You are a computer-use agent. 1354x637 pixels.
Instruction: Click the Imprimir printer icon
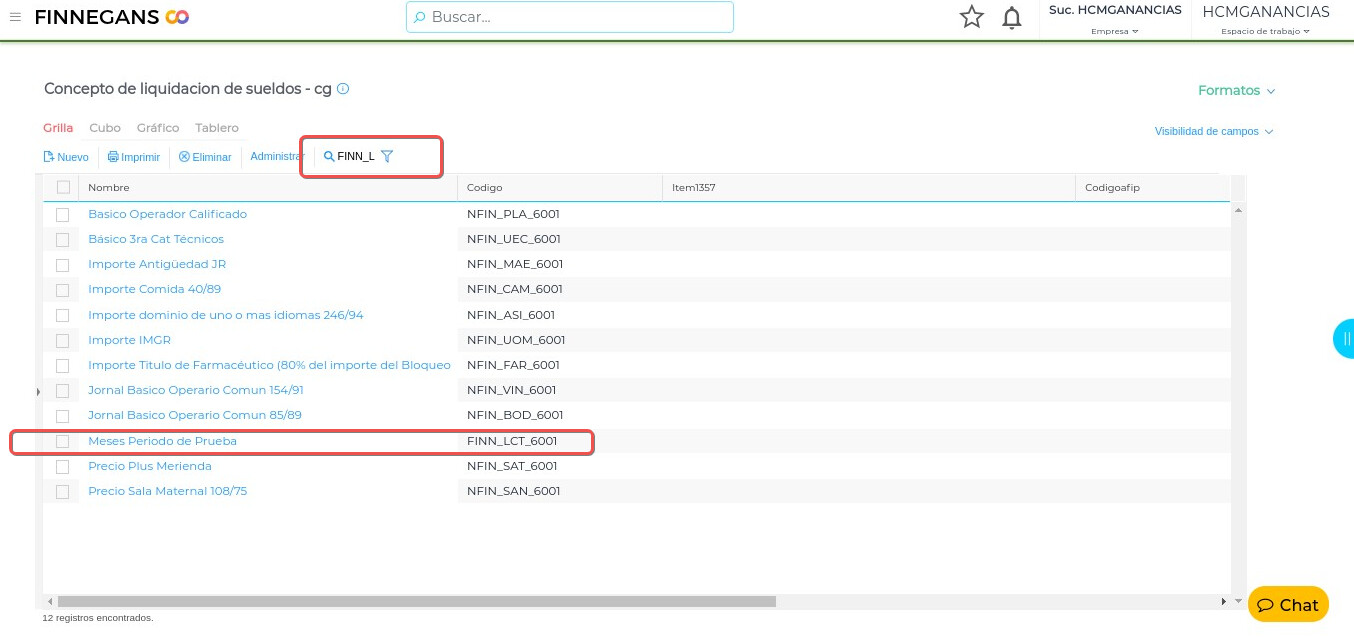tap(113, 157)
